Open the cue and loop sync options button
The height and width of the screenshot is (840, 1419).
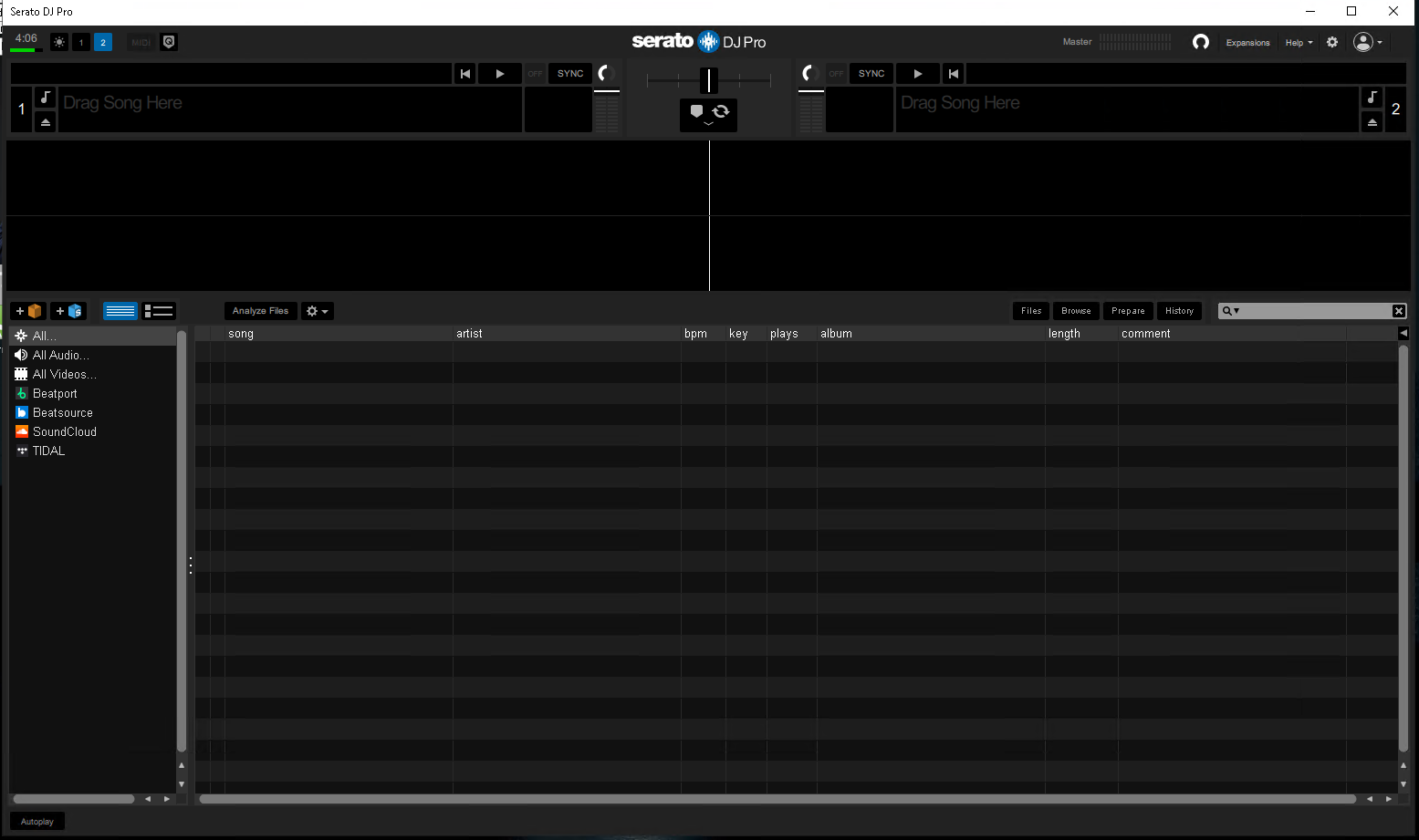pyautogui.click(x=708, y=114)
